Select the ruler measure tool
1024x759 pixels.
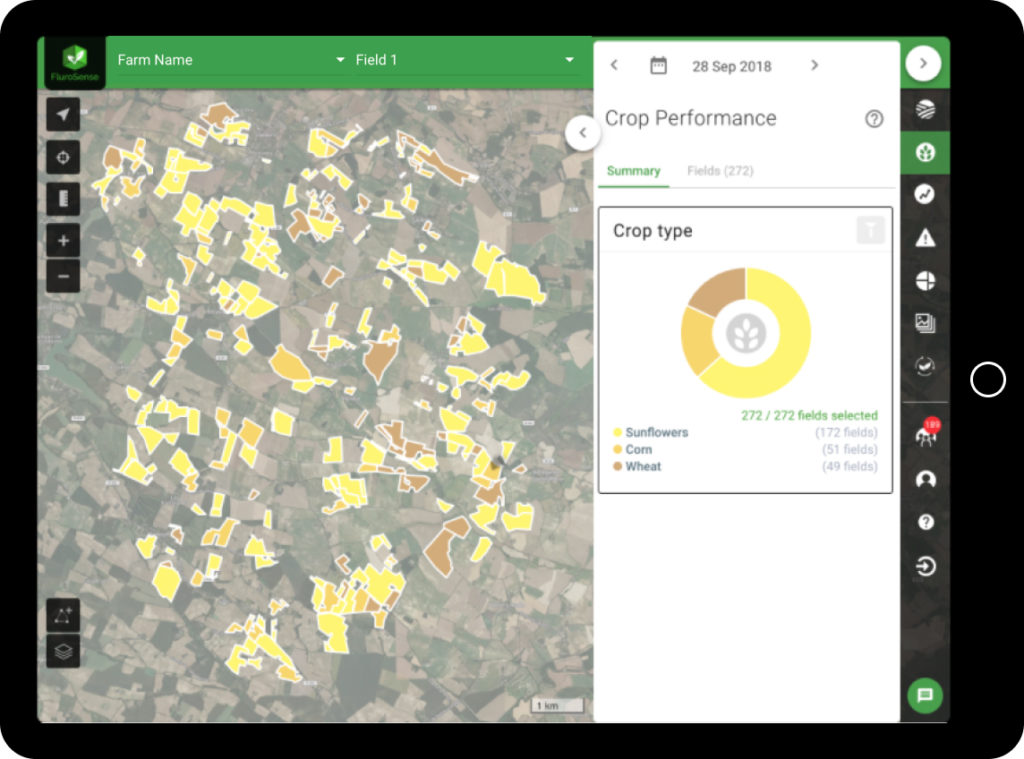pyautogui.click(x=63, y=199)
